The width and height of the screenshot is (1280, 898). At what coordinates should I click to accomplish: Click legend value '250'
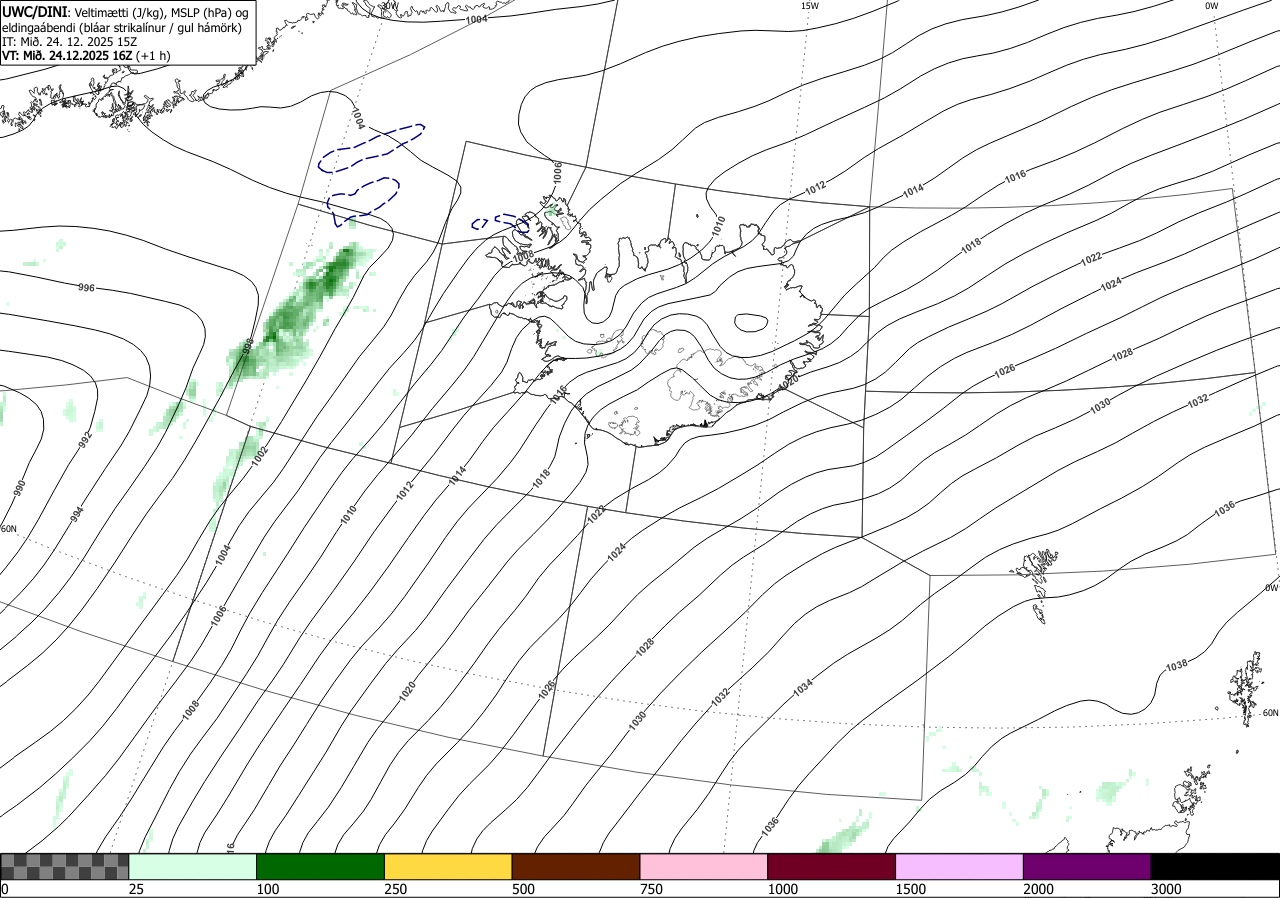396,889
